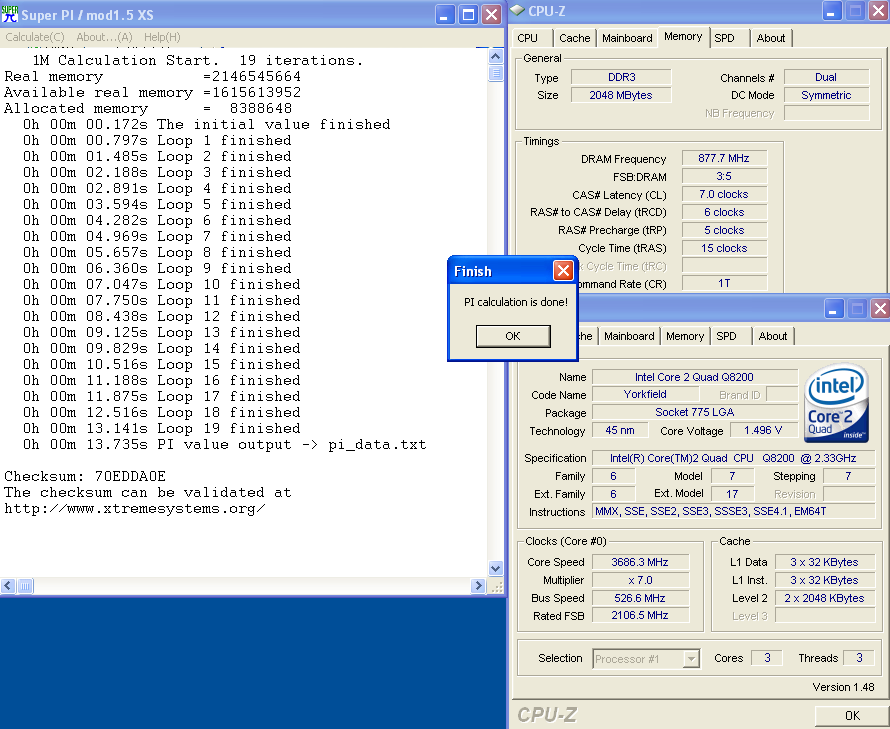This screenshot has width=890, height=729.
Task: Click the PI value output pi_data.txt line
Action: [x=225, y=444]
